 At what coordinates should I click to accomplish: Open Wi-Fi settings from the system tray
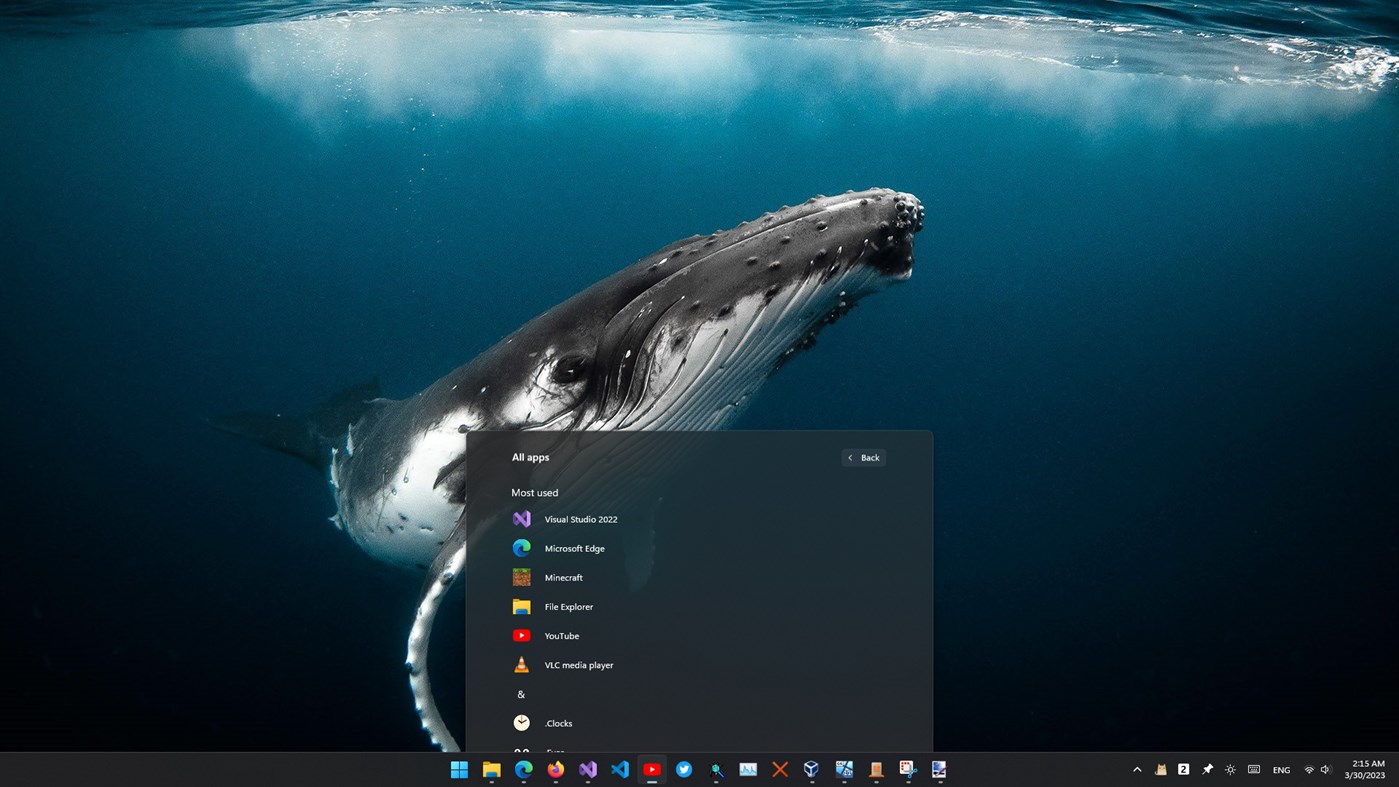(x=1309, y=770)
